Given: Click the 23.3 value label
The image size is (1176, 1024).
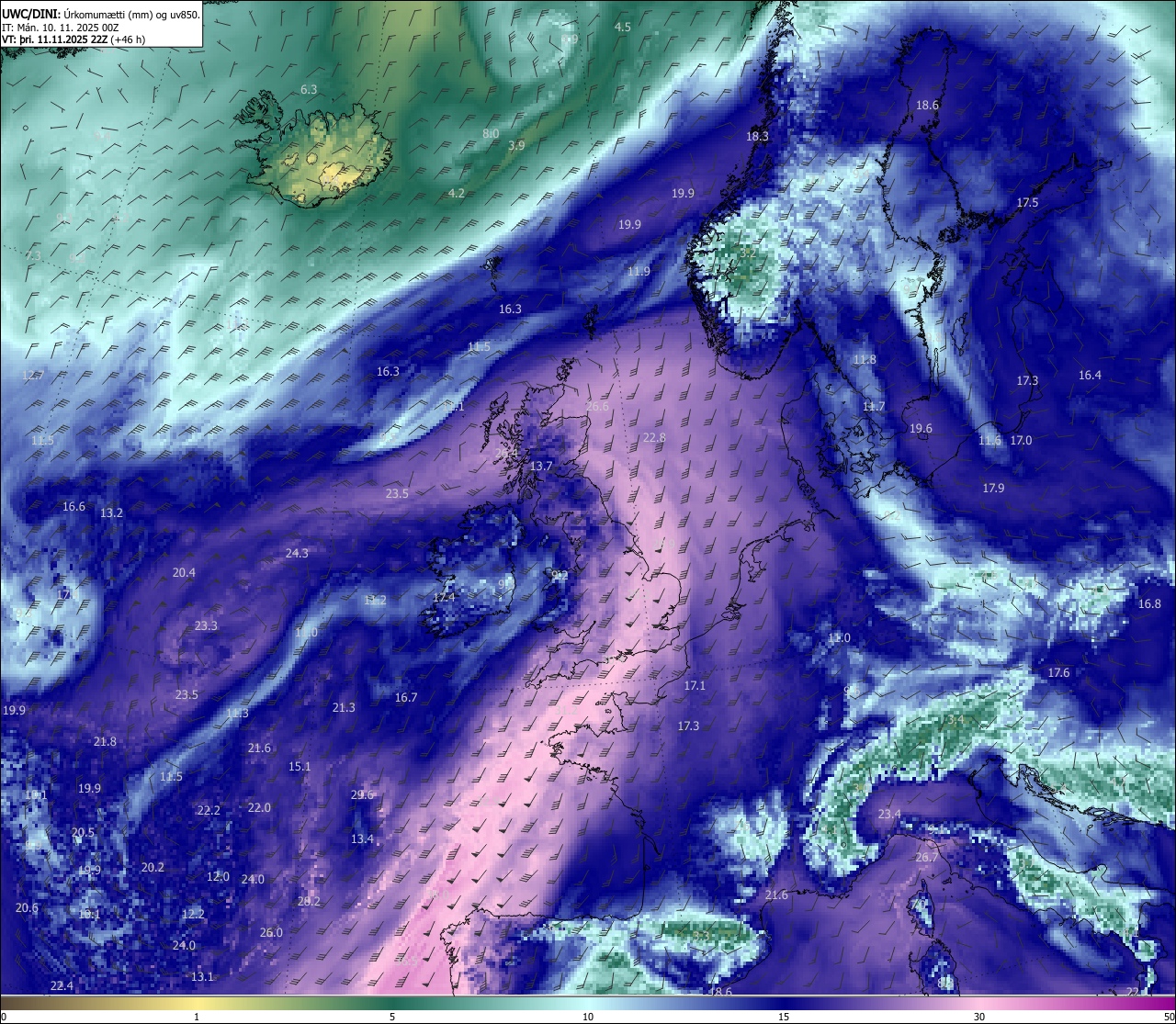Looking at the screenshot, I should (206, 625).
